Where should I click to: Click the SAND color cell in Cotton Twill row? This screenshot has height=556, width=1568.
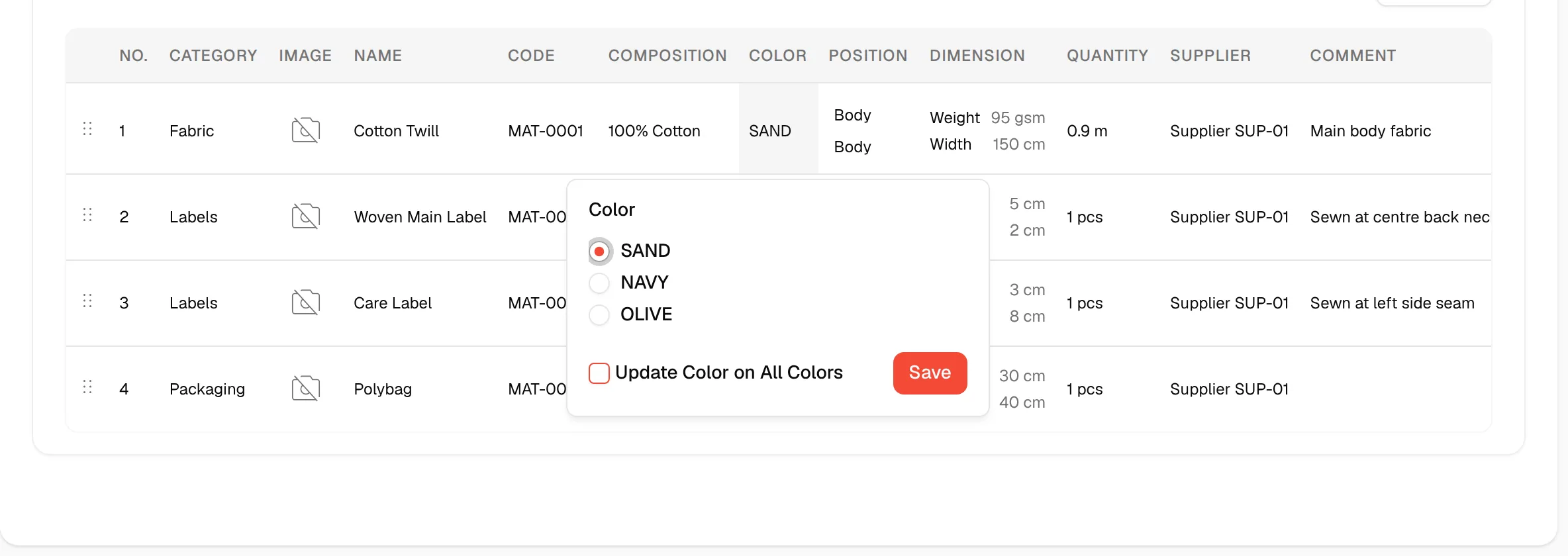tap(779, 128)
